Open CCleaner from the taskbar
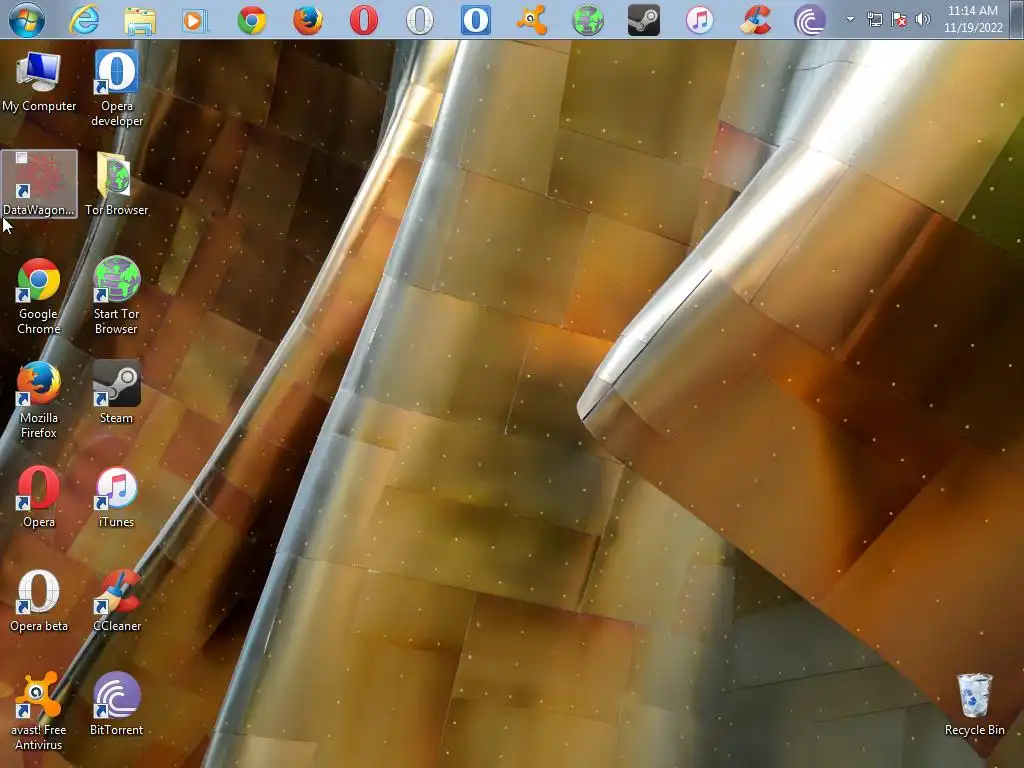1024x768 pixels. point(756,20)
